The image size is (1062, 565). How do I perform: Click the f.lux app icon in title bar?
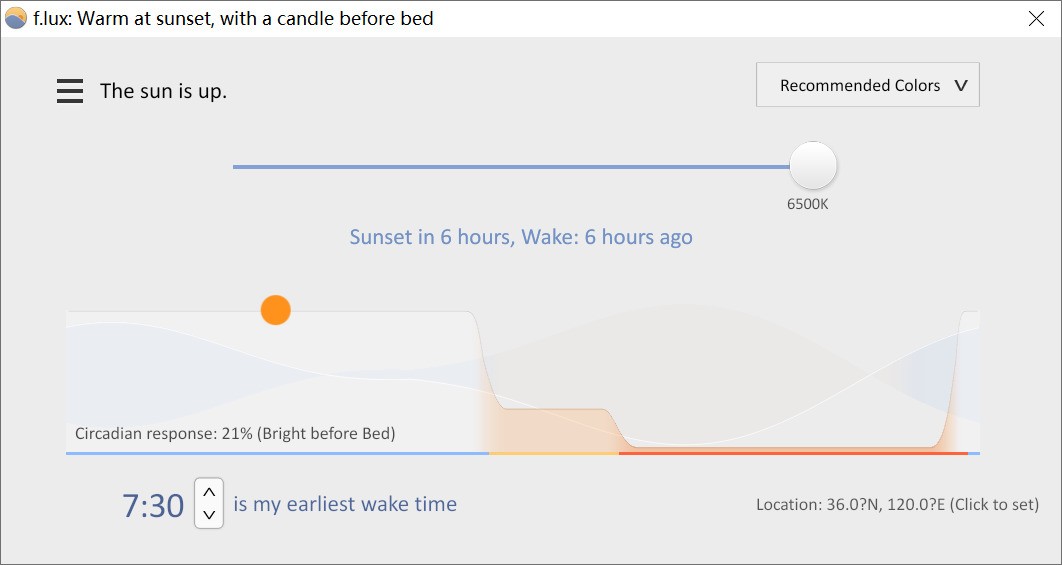click(x=16, y=18)
